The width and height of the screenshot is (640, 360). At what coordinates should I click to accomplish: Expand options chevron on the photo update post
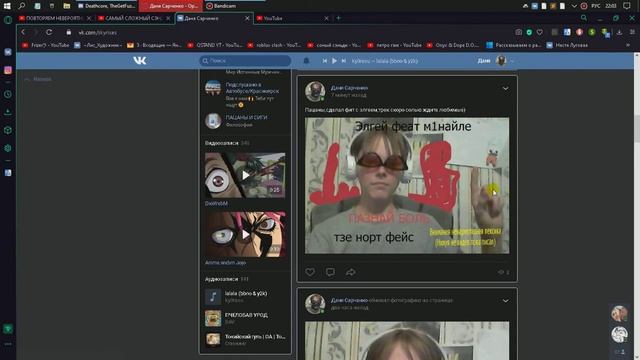coord(505,301)
